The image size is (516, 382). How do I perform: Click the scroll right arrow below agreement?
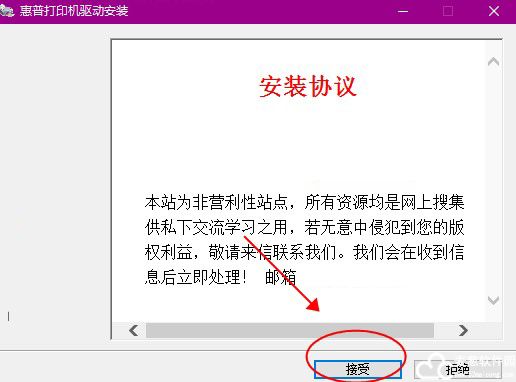(463, 331)
